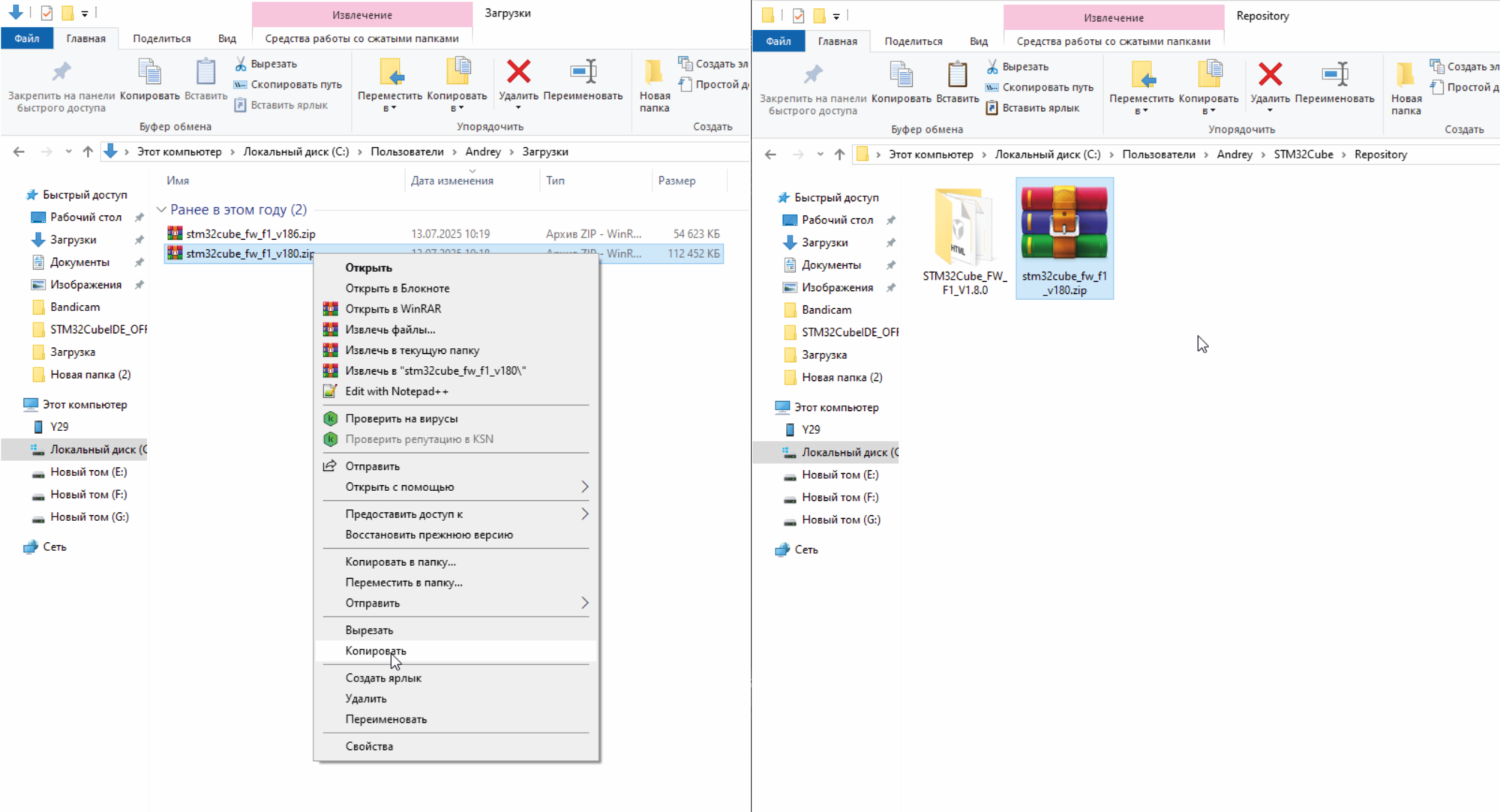Click Переименовать in the Загрузки window ribbon

(x=583, y=80)
